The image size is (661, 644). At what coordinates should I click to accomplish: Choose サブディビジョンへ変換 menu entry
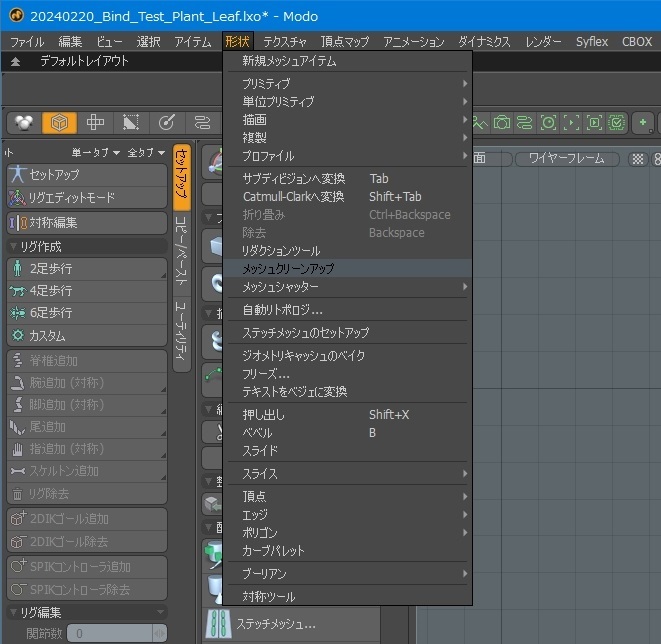(347, 179)
